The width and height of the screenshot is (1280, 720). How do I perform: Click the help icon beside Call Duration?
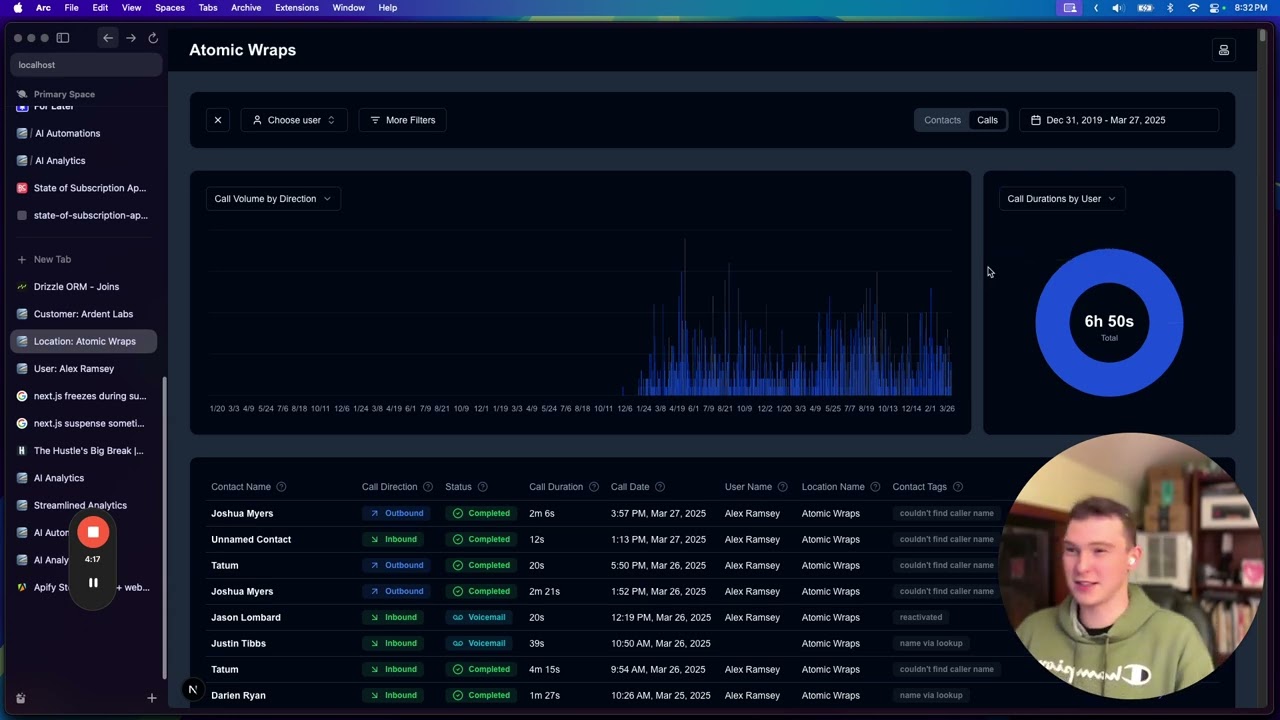coord(594,487)
